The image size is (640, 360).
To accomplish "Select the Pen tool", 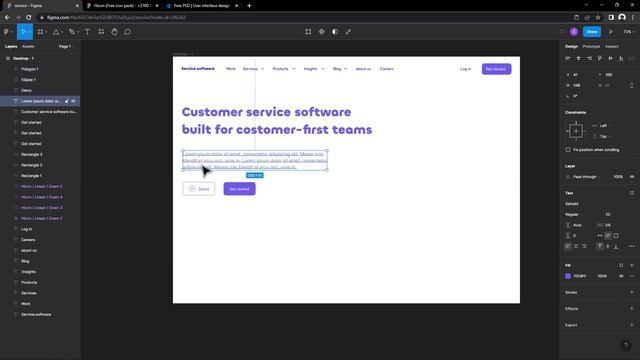I will [x=71, y=32].
